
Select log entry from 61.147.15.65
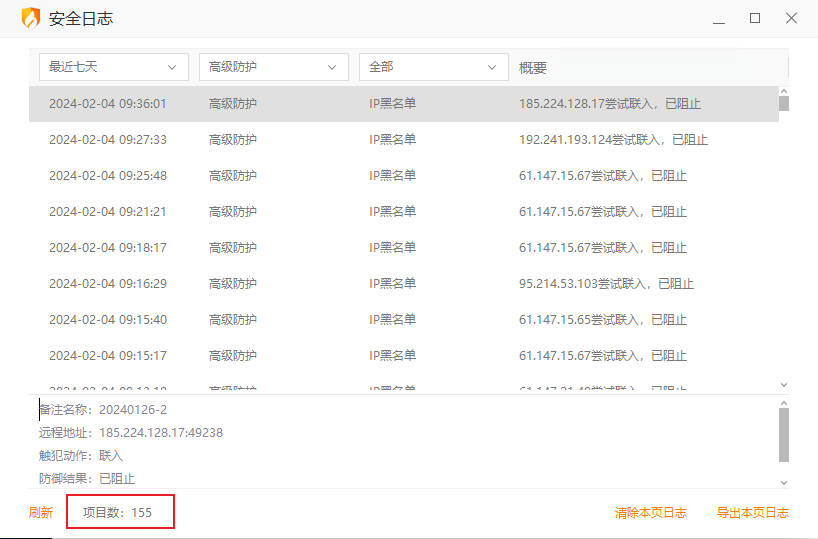400,320
